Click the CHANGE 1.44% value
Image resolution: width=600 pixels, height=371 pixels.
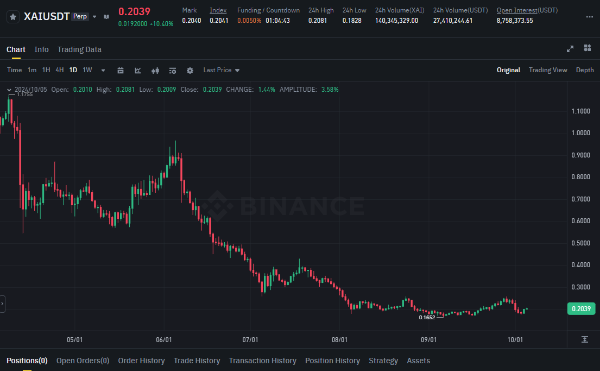coord(266,90)
